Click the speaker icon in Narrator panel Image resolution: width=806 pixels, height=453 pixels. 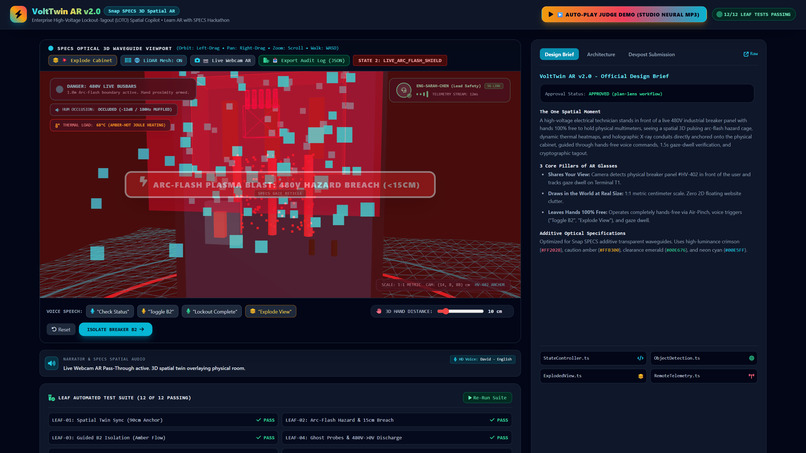click(x=51, y=364)
